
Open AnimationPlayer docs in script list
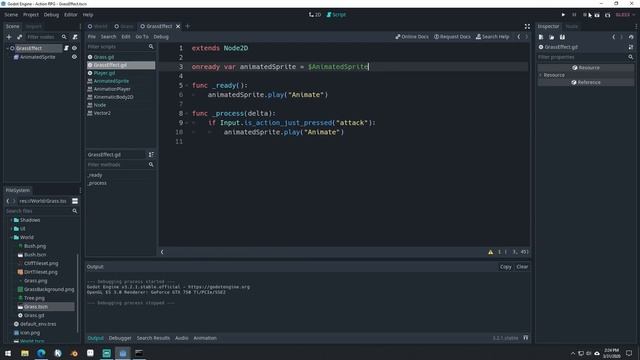click(x=112, y=89)
